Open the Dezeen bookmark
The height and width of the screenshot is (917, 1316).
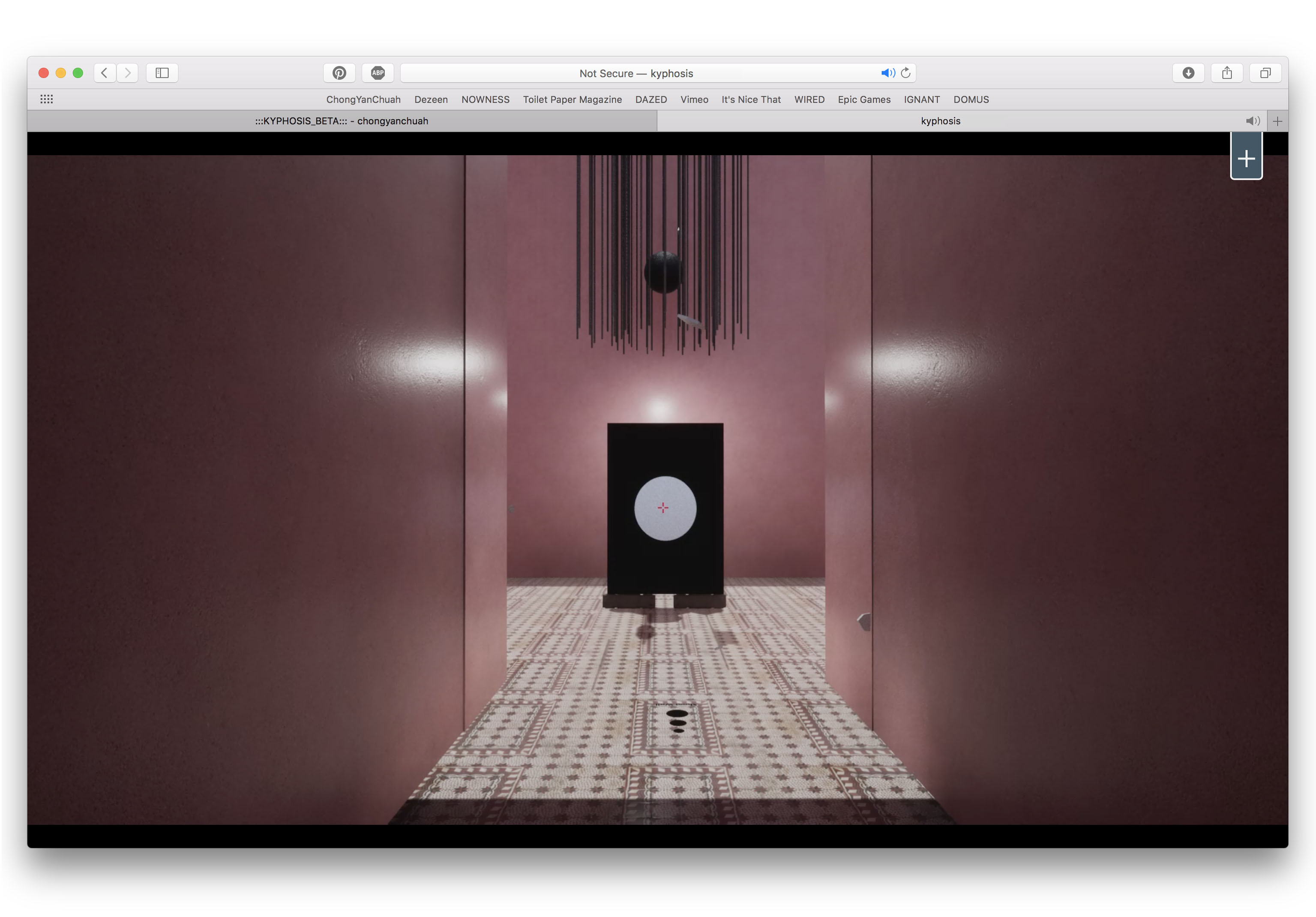point(431,99)
